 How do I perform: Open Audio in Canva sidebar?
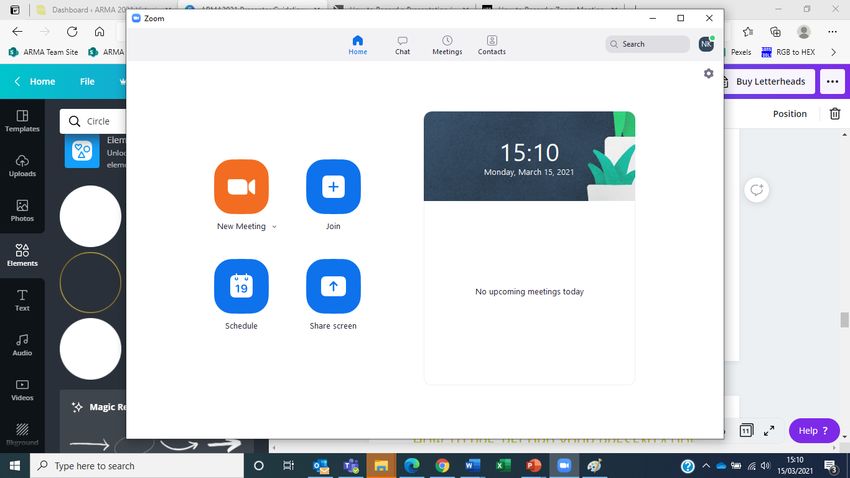(x=22, y=345)
